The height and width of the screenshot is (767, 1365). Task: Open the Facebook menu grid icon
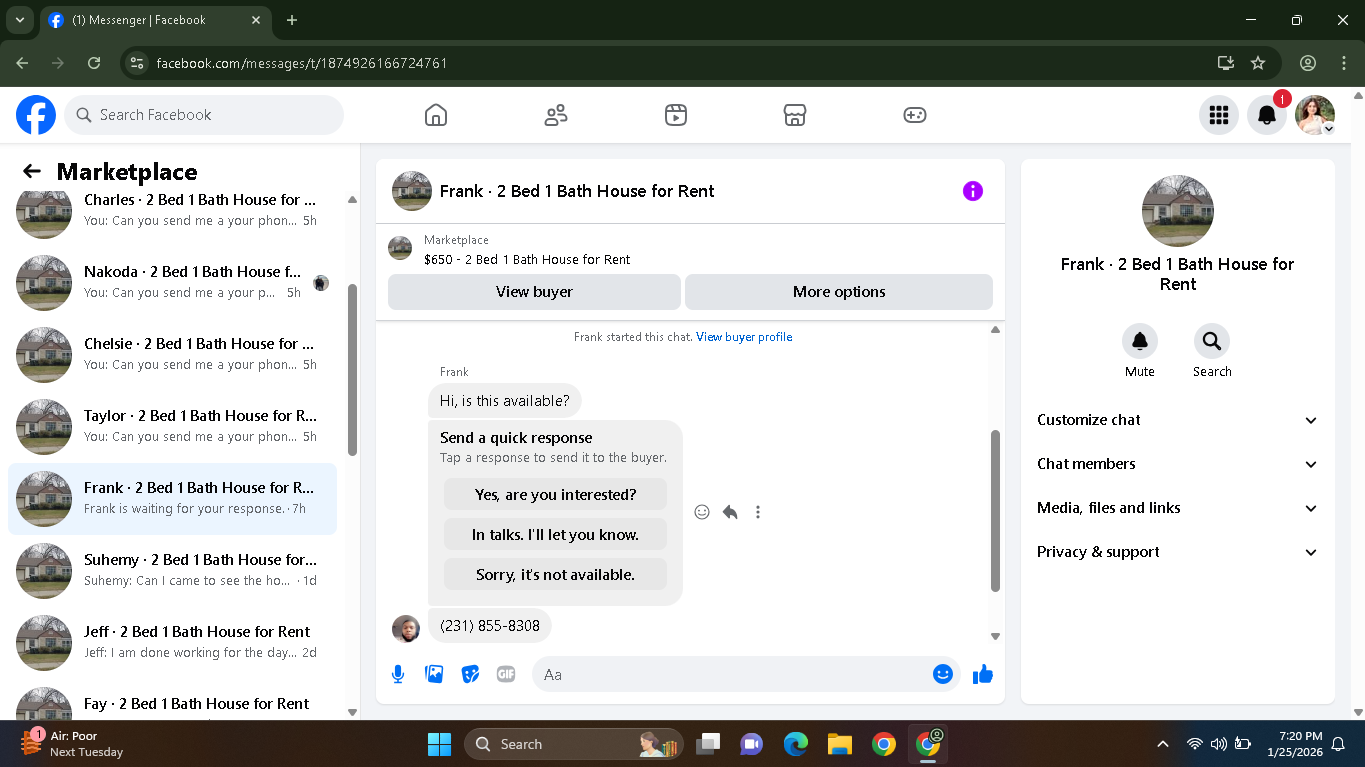coord(1218,115)
